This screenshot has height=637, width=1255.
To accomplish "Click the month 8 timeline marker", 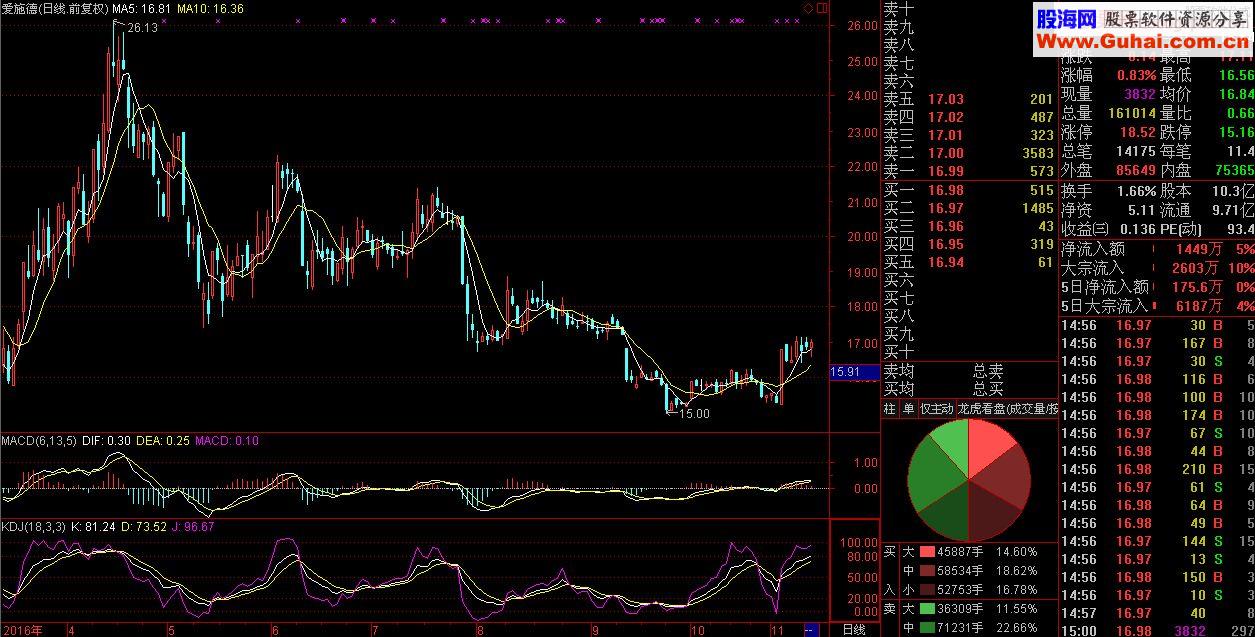I will click(x=480, y=629).
